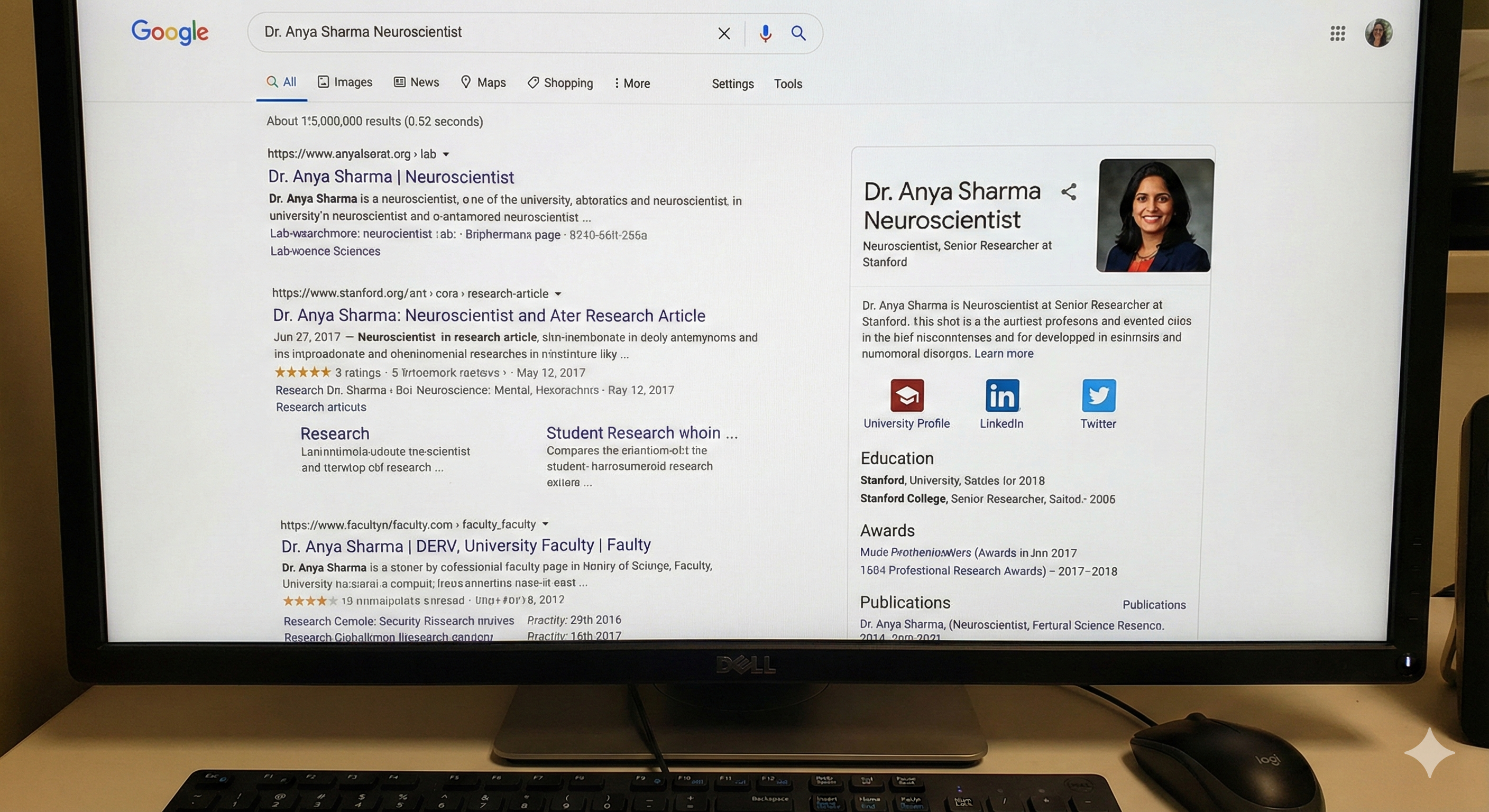This screenshot has width=1489, height=812.
Task: Switch to the Images tab
Action: [345, 82]
